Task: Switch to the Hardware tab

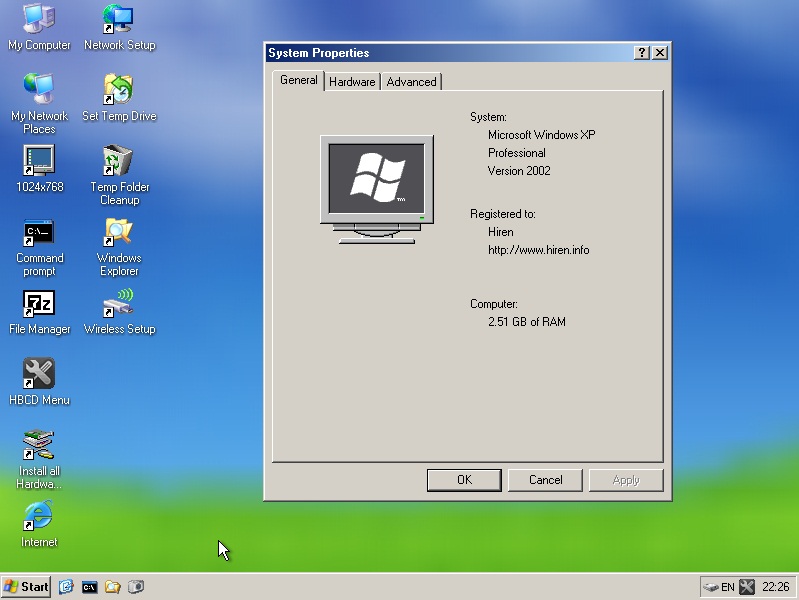Action: pos(352,82)
